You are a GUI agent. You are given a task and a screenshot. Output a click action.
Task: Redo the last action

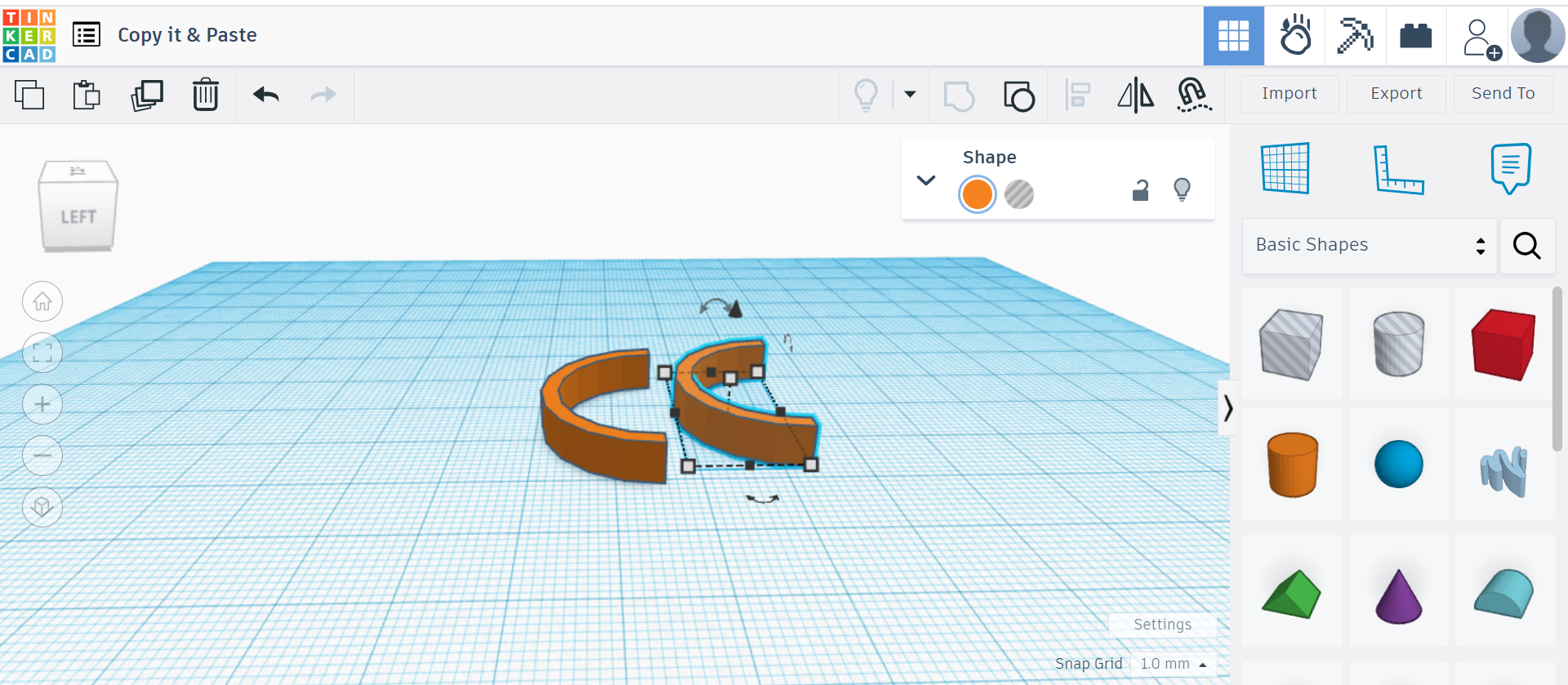323,95
